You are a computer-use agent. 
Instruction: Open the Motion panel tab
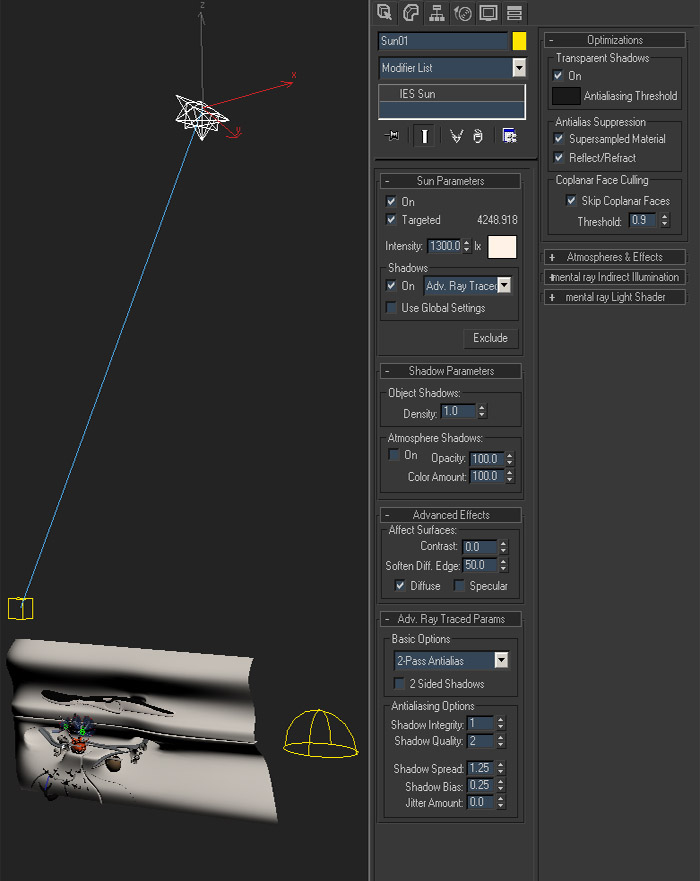[x=462, y=13]
